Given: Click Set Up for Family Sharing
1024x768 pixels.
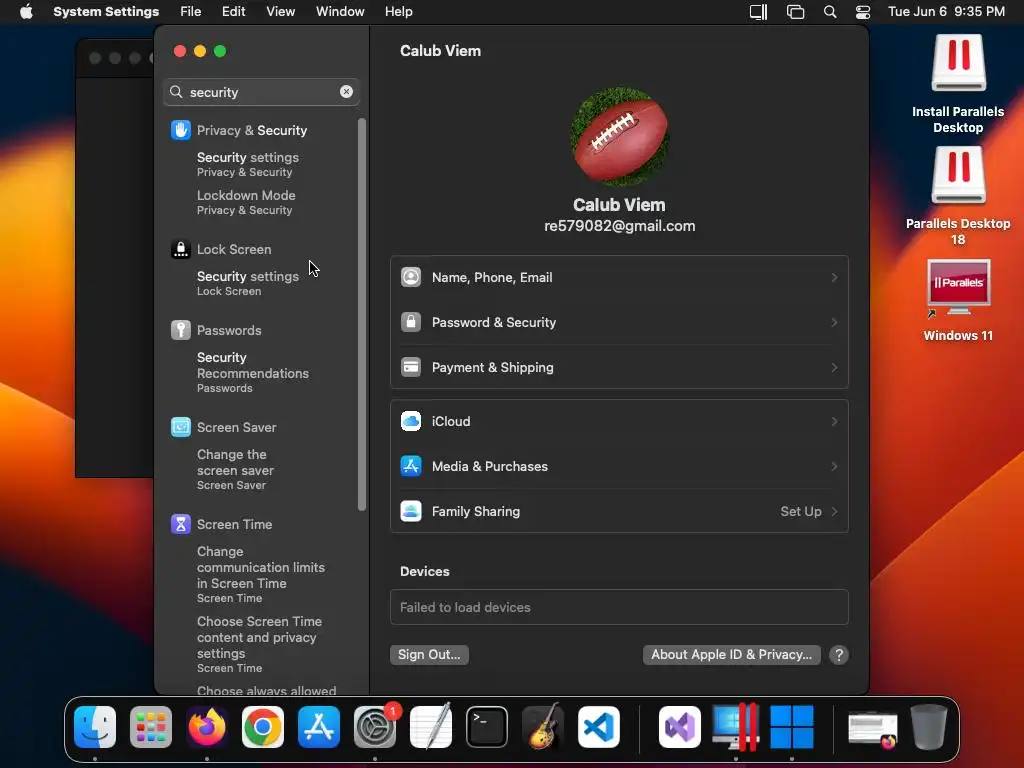Looking at the screenshot, I should pyautogui.click(x=801, y=512).
